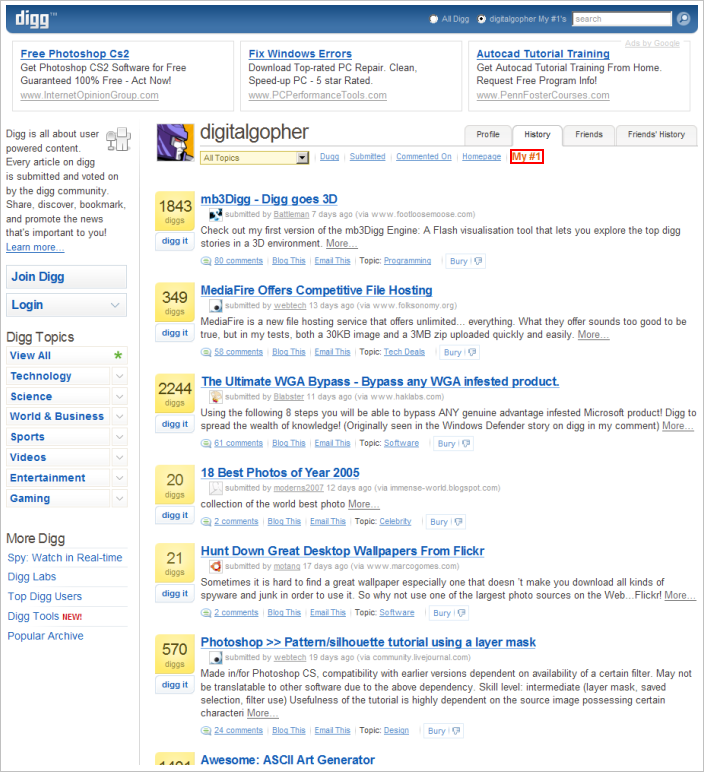The image size is (704, 772).
Task: Click motang's avatar icon on Flickr story
Action: (216, 566)
